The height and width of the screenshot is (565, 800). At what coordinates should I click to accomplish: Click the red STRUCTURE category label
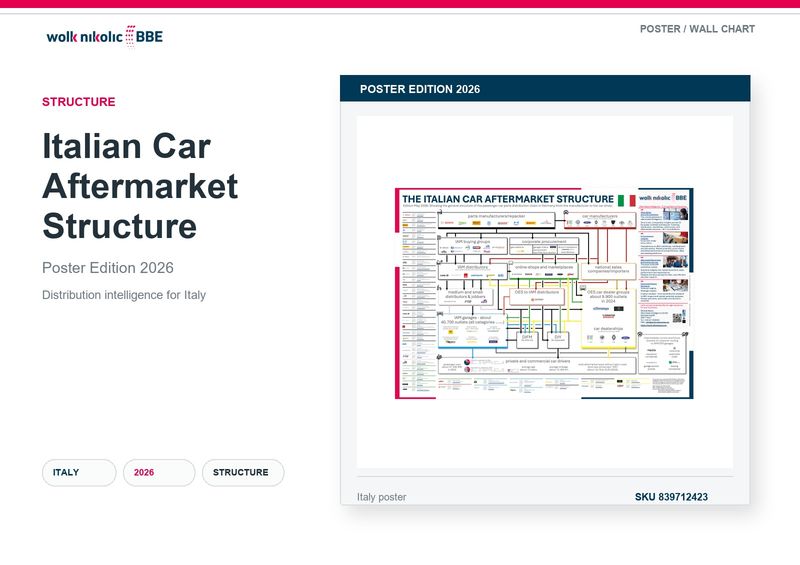click(79, 102)
